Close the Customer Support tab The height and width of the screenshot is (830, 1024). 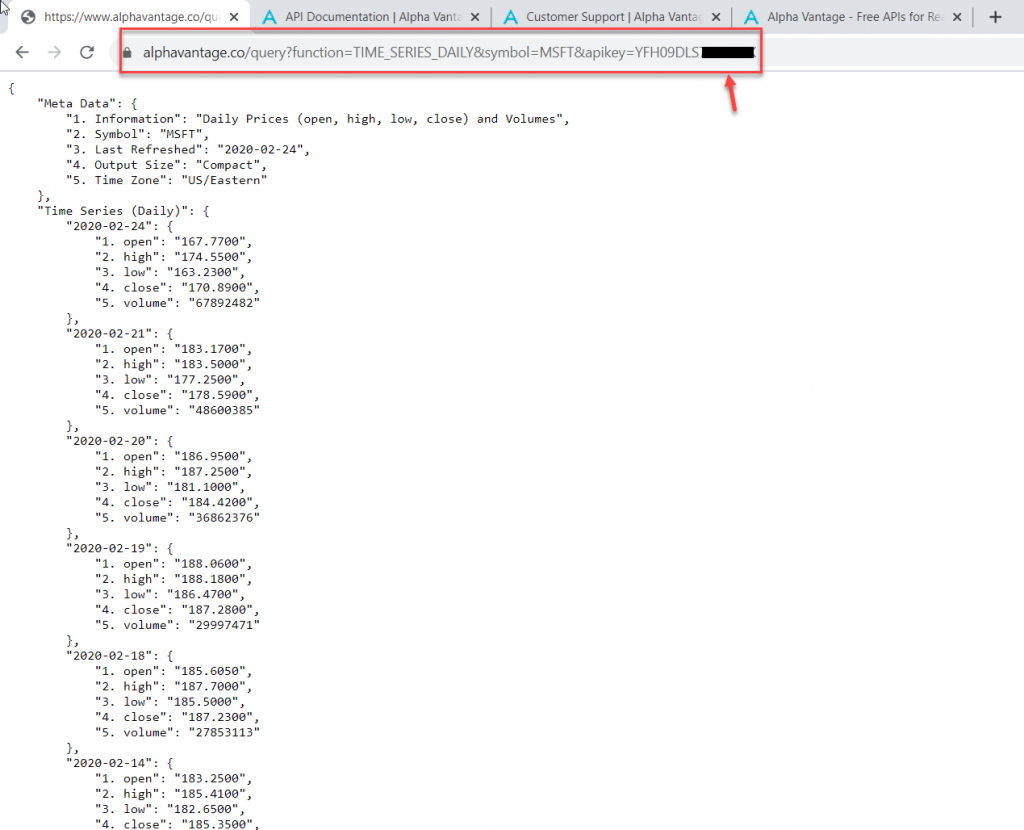(x=716, y=17)
